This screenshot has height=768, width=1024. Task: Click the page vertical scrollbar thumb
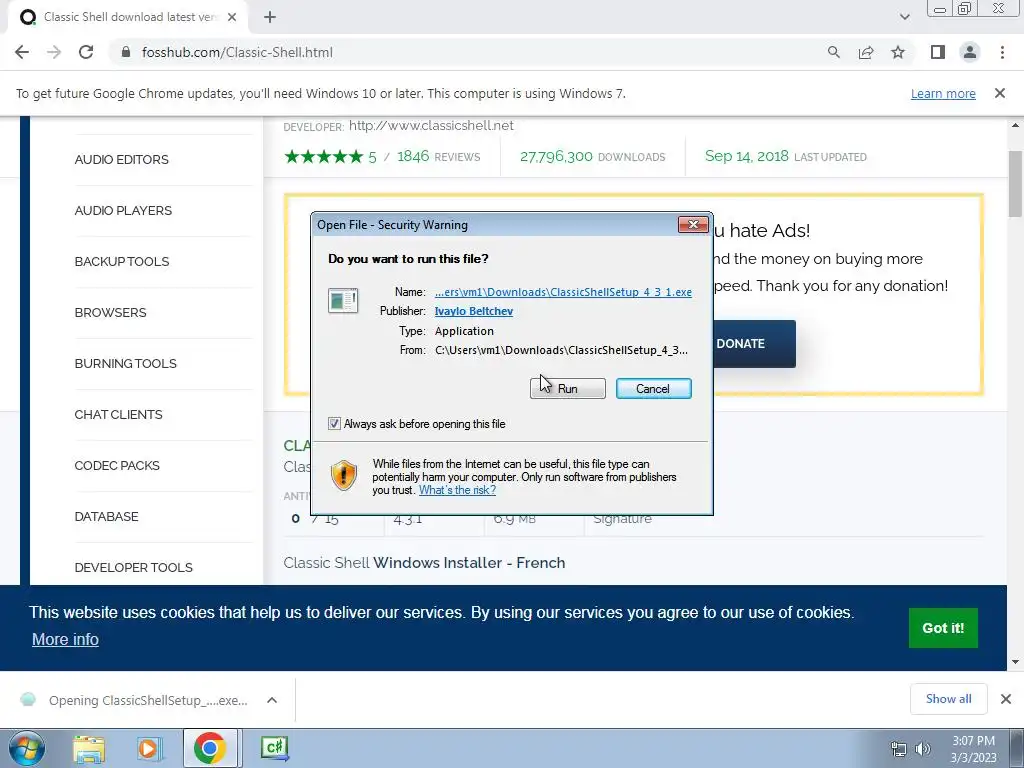1016,184
